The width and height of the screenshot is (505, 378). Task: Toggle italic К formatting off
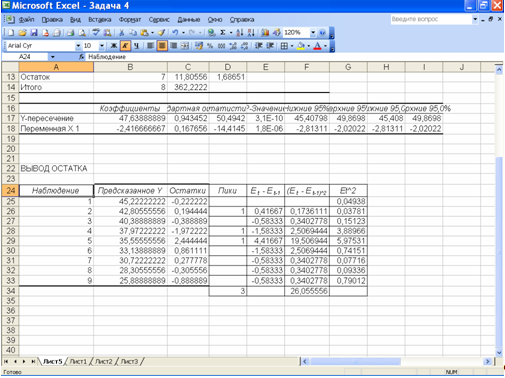125,46
